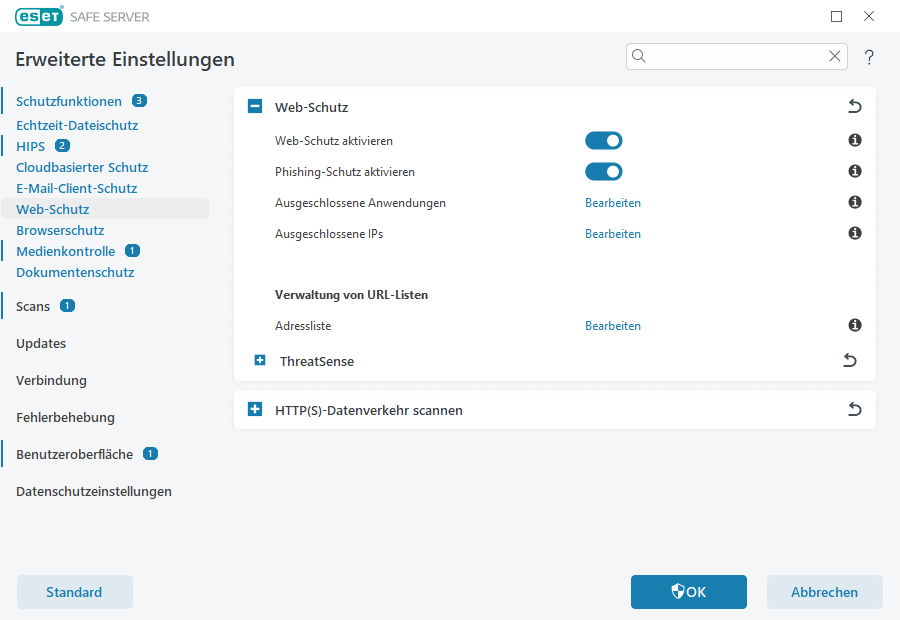Reset the HTTP(S)-Datenverkehr scannen section
900x620 pixels.
pos(853,409)
